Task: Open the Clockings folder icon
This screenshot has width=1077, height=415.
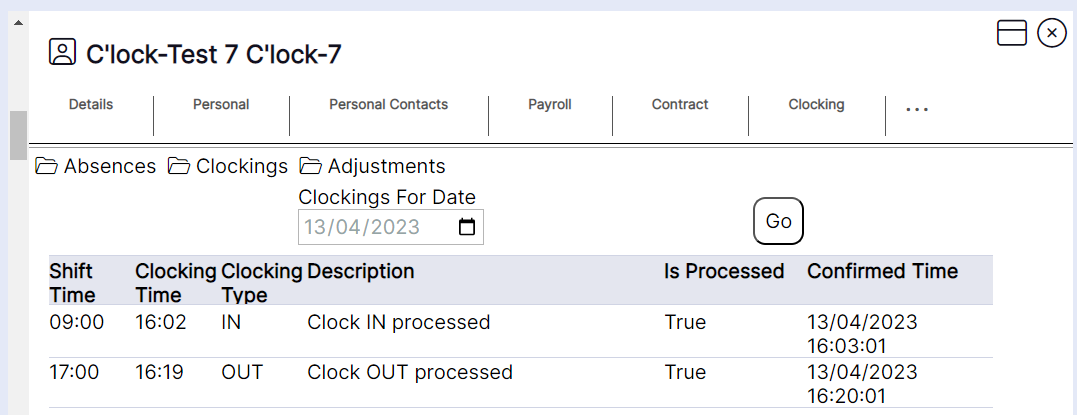Action: tap(179, 166)
